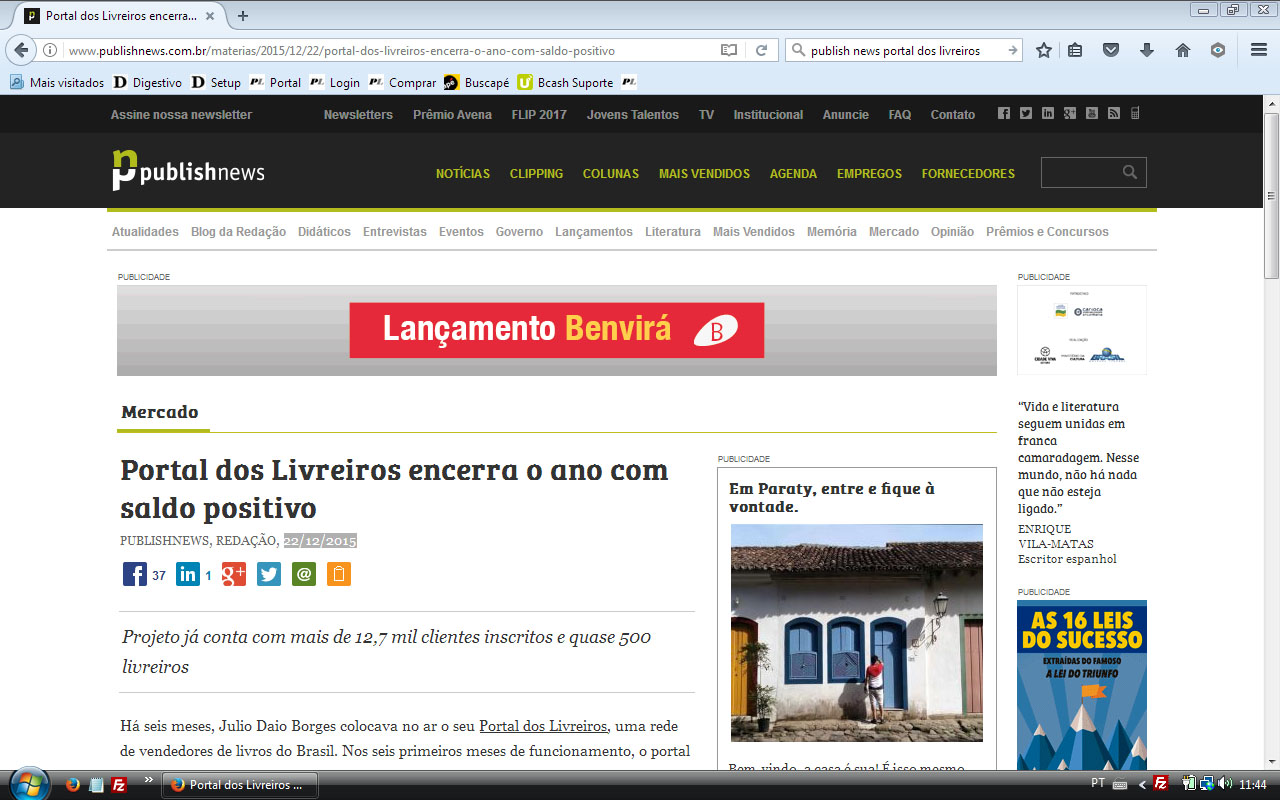Save page to Pocket icon
The width and height of the screenshot is (1280, 800).
(x=1111, y=50)
